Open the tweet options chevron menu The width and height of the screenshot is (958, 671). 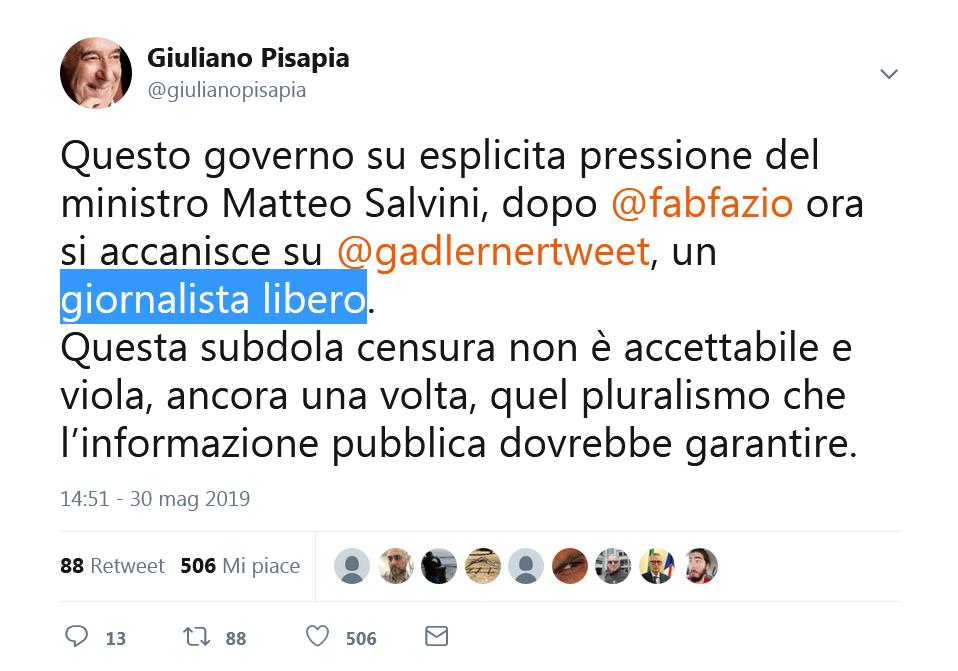pos(888,74)
